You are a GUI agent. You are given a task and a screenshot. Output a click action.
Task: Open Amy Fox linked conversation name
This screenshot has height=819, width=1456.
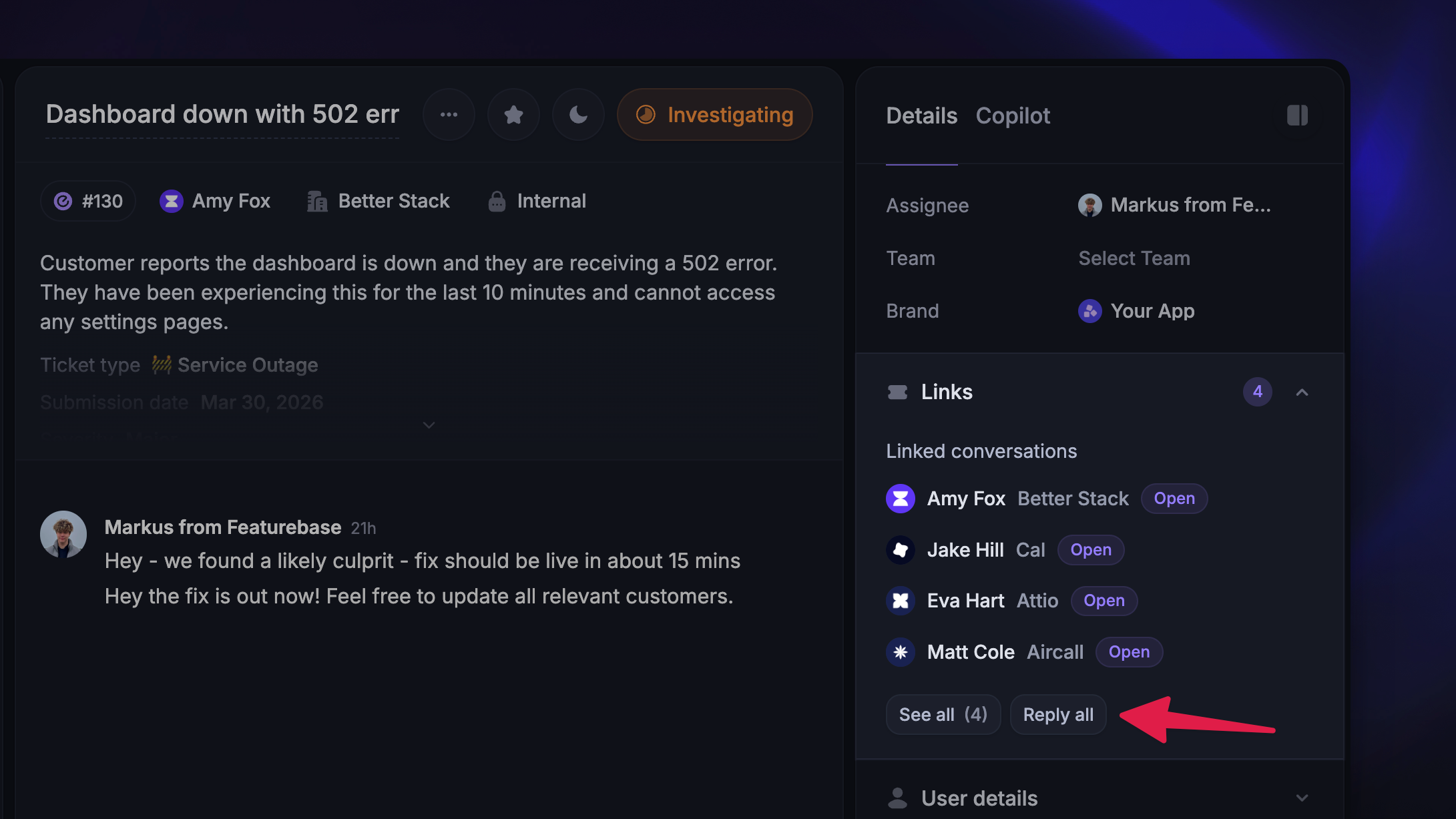pos(966,499)
